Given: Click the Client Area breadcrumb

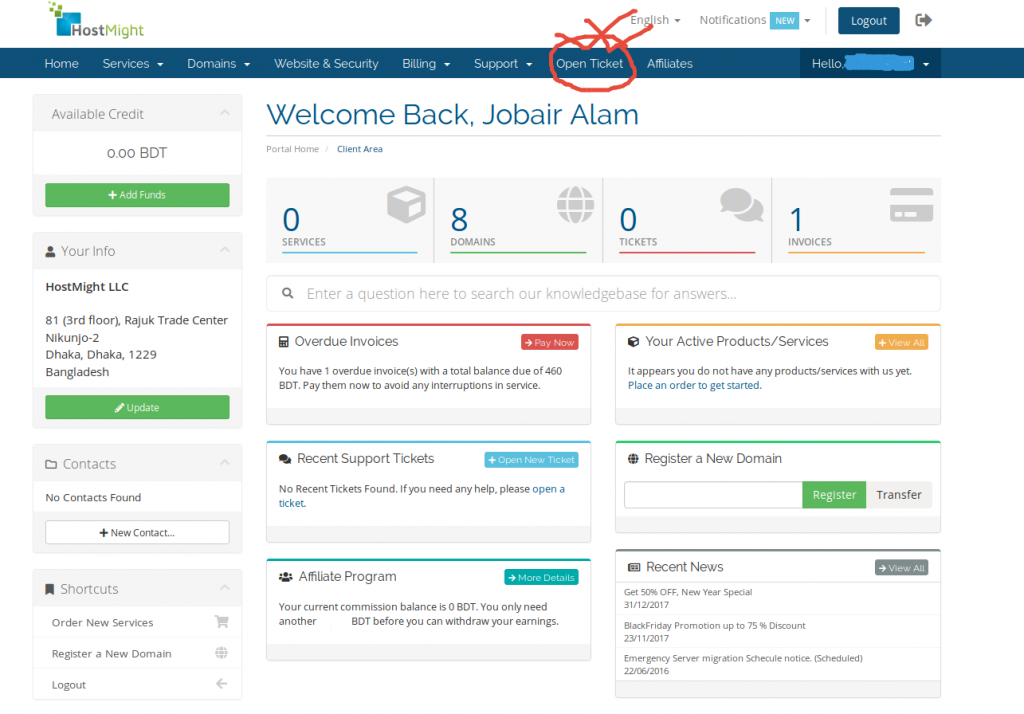Looking at the screenshot, I should click(x=360, y=149).
